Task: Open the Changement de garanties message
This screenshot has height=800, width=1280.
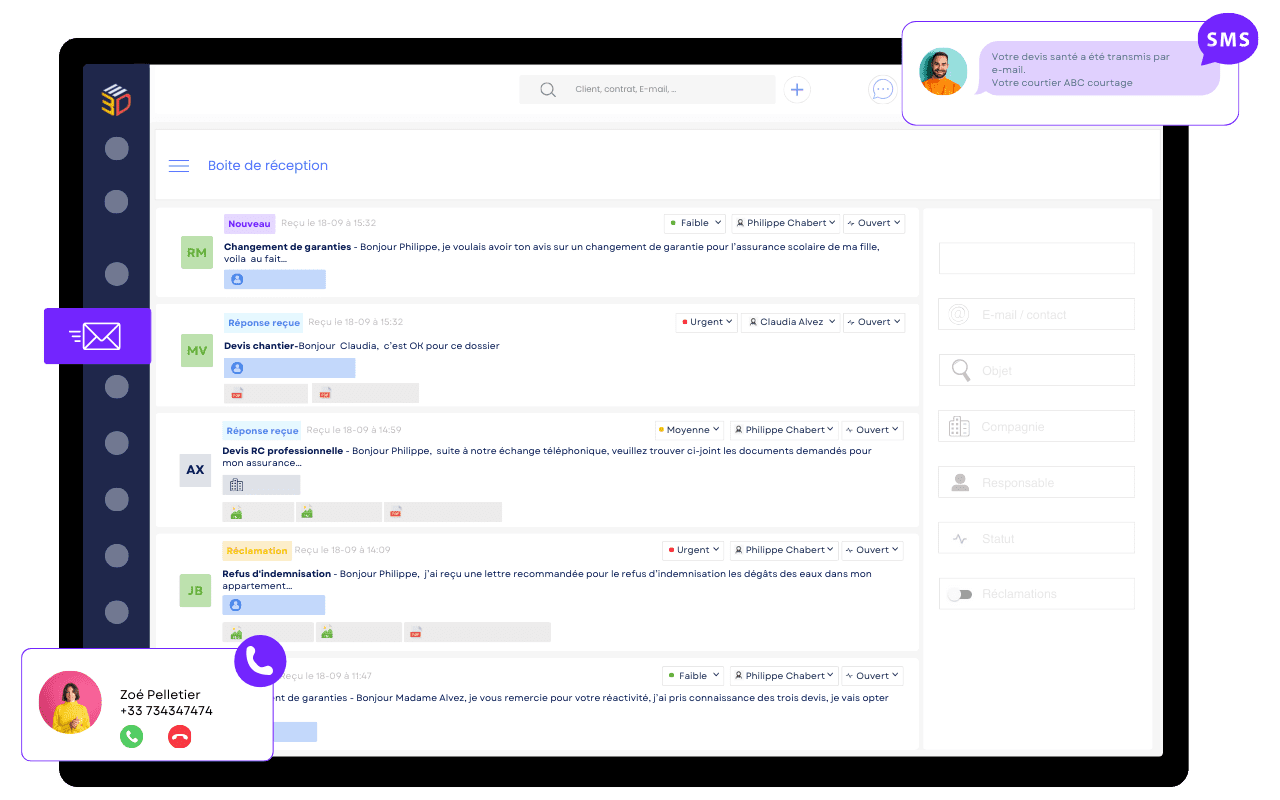Action: [537, 253]
